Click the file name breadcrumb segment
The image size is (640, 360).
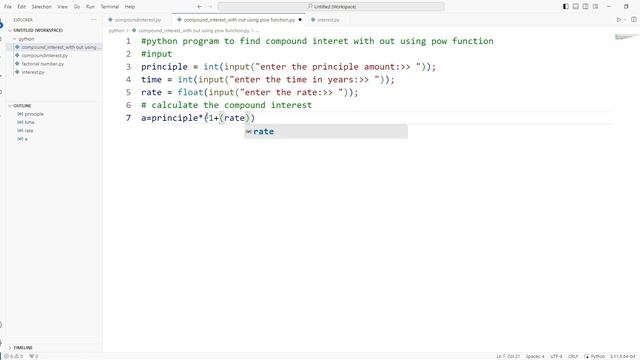coord(193,31)
